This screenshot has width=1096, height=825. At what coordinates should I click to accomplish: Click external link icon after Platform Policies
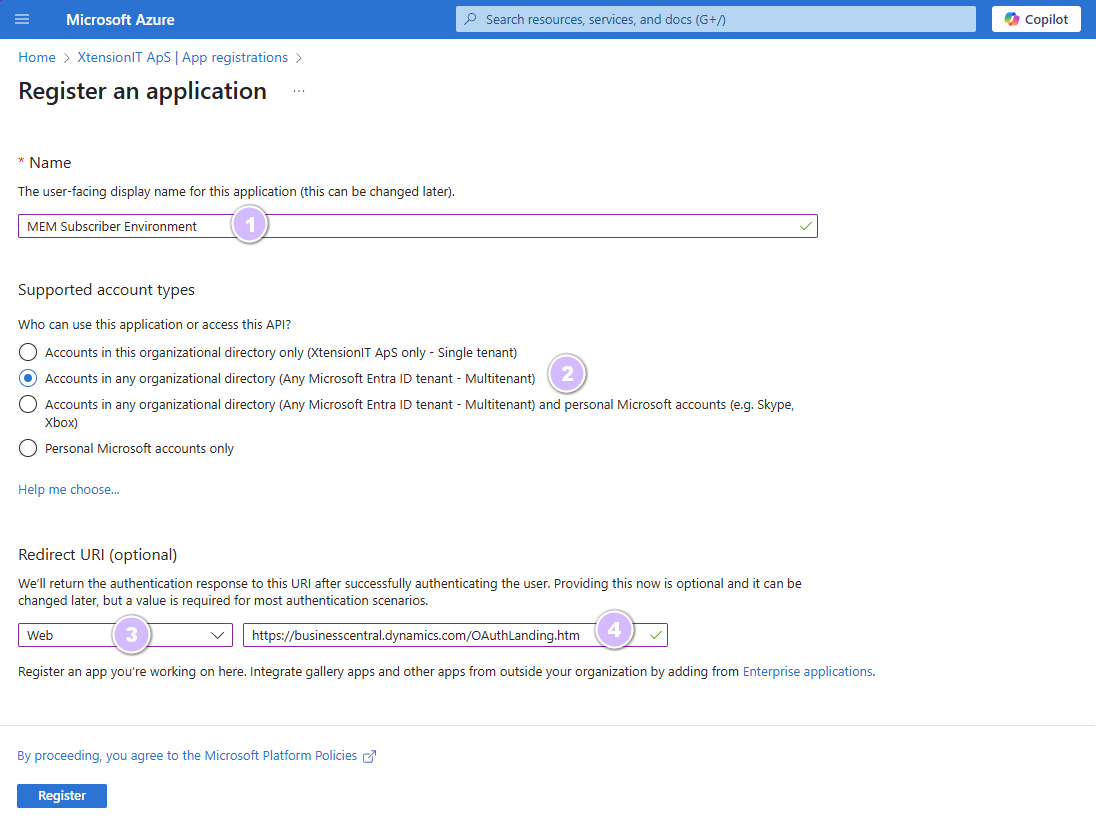369,756
